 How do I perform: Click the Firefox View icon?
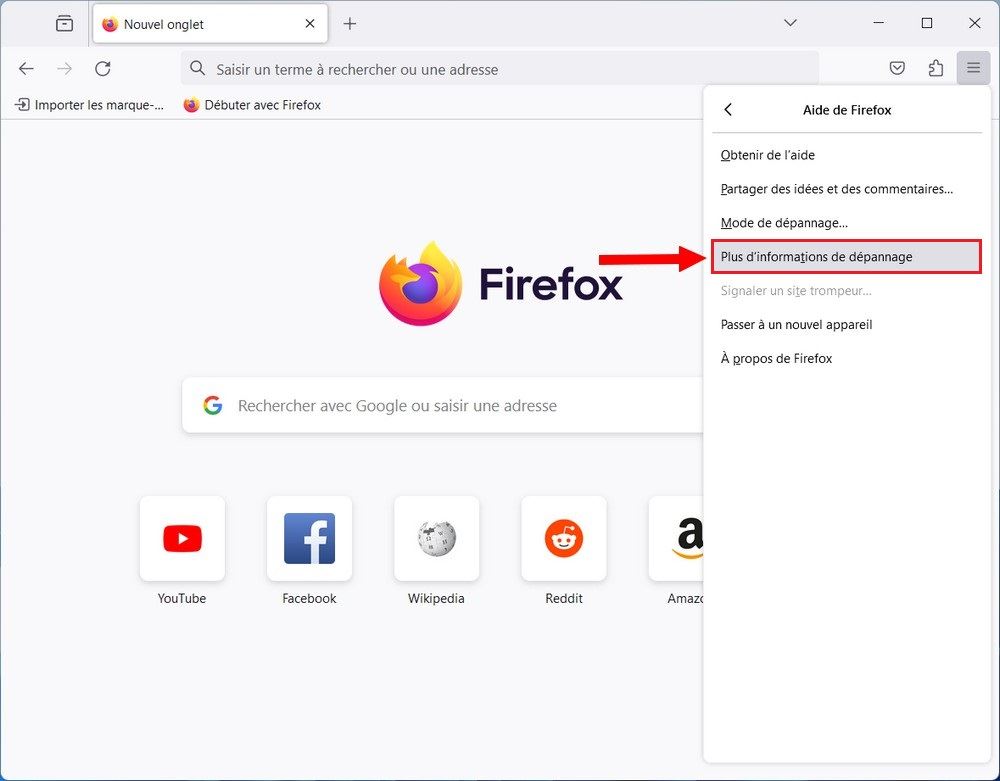[x=63, y=22]
